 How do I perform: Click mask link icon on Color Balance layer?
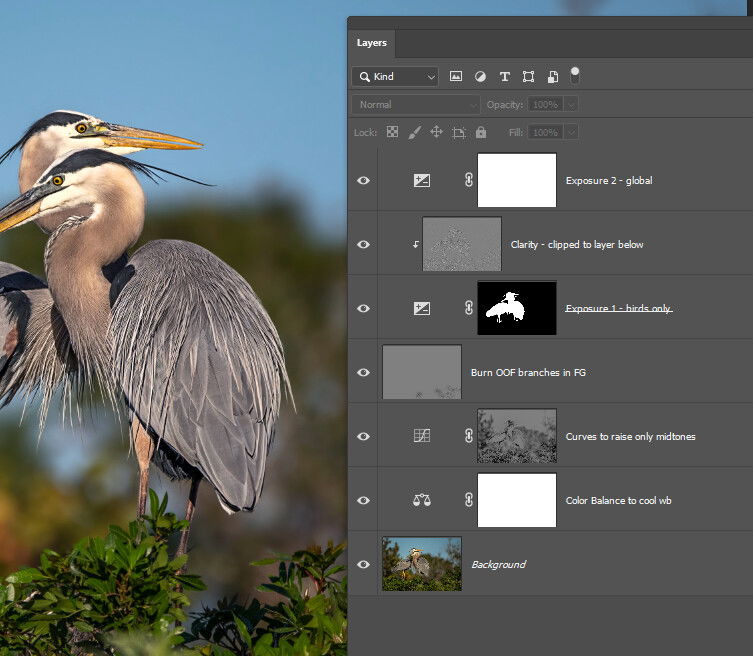pos(469,500)
